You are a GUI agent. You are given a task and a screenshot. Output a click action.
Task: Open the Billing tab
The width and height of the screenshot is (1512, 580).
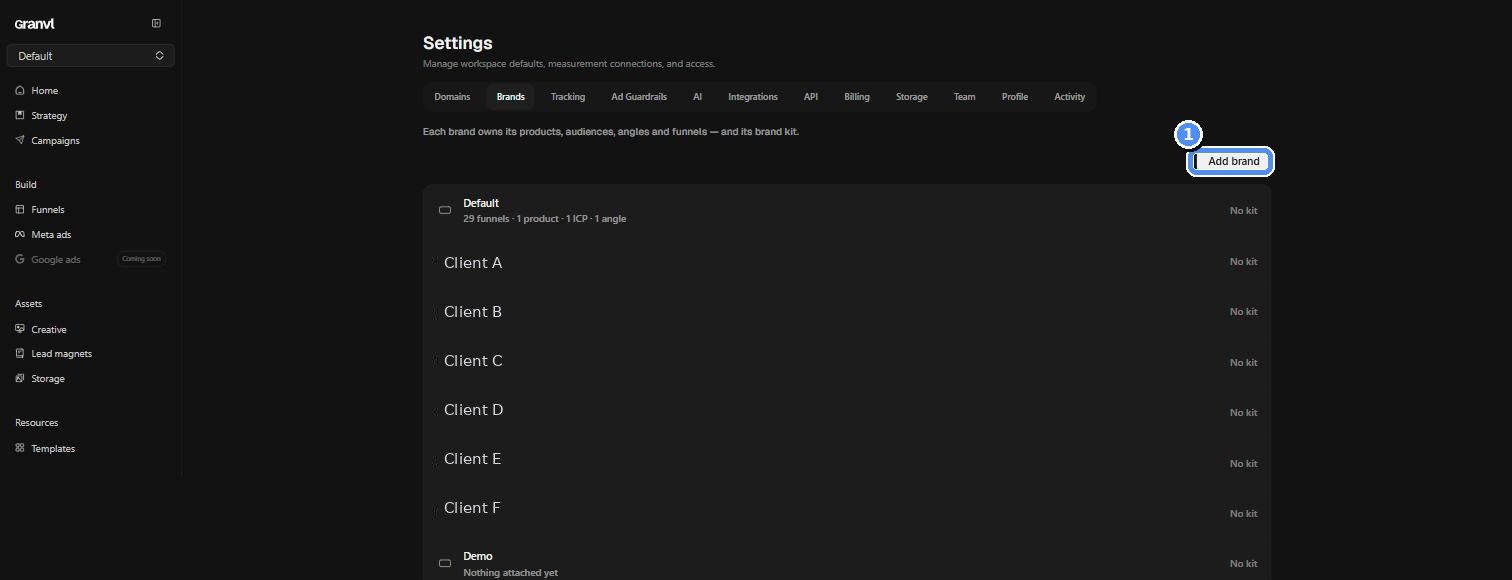pyautogui.click(x=857, y=97)
